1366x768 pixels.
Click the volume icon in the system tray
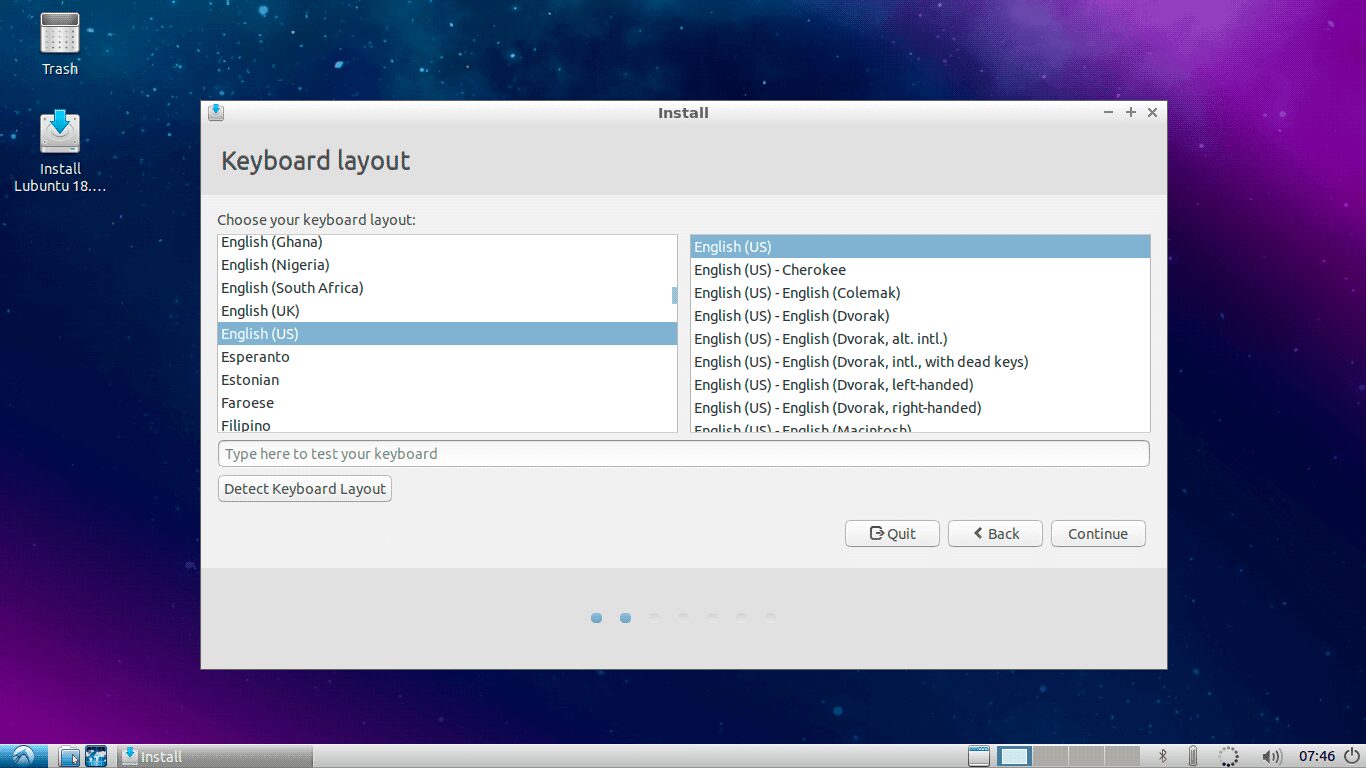(1271, 756)
